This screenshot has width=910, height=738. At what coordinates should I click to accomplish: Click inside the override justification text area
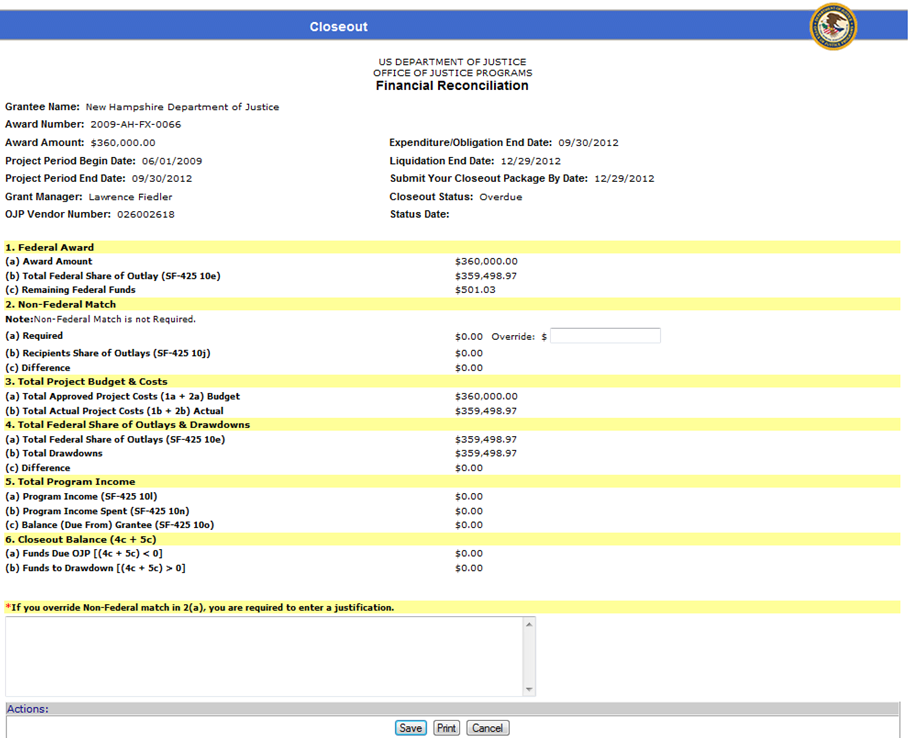click(264, 655)
